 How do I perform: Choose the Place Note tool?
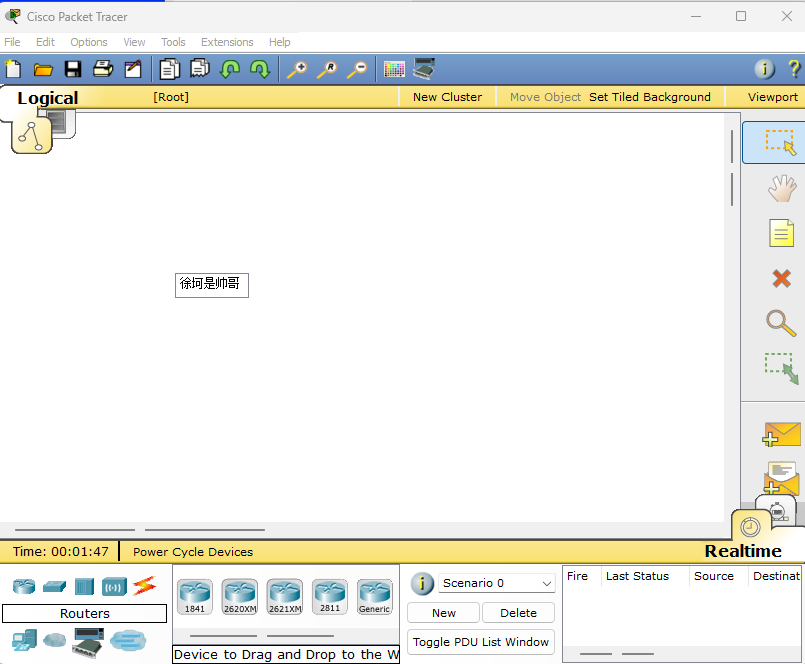point(781,233)
